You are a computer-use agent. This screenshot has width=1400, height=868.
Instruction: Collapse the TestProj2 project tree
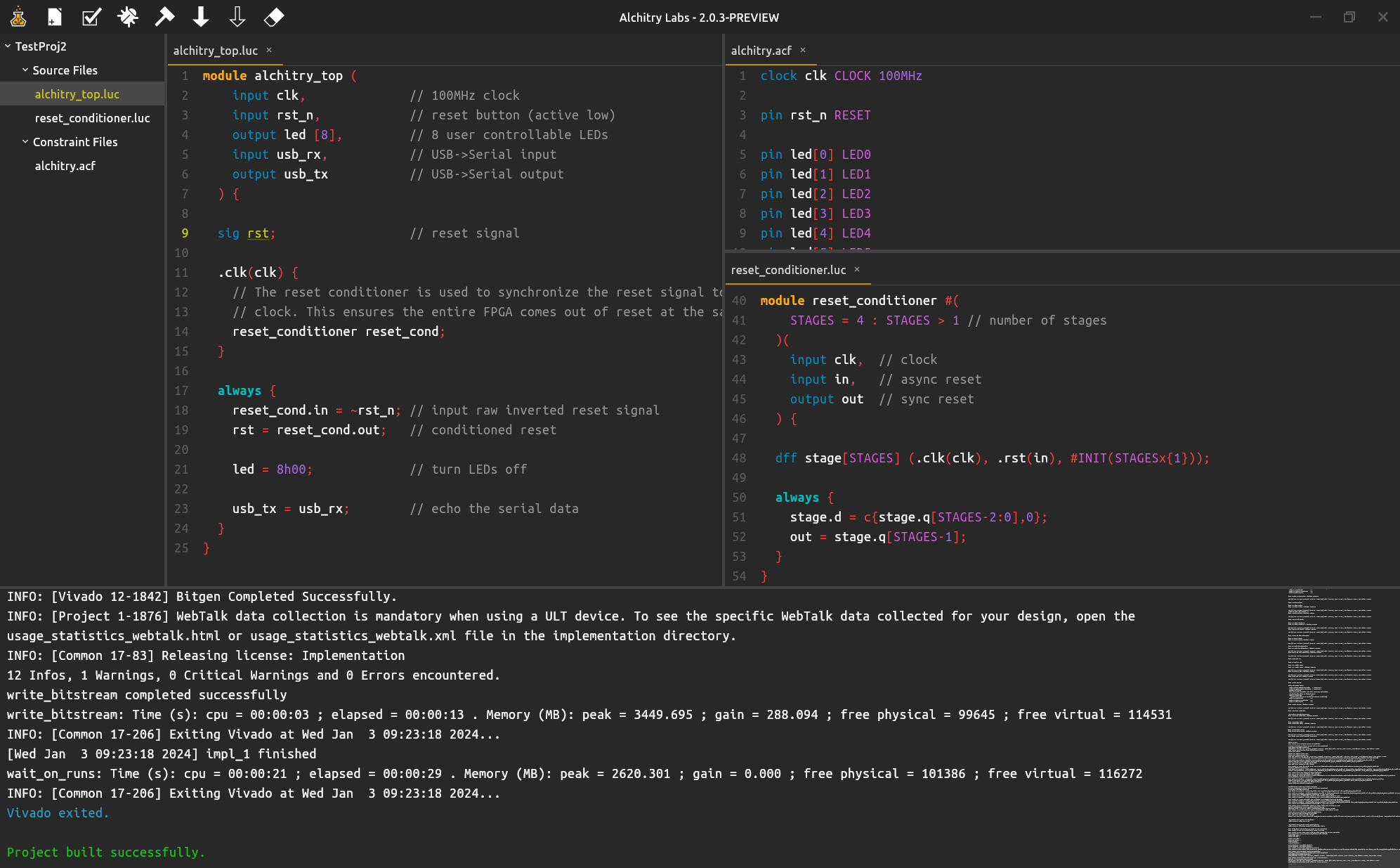coord(8,46)
